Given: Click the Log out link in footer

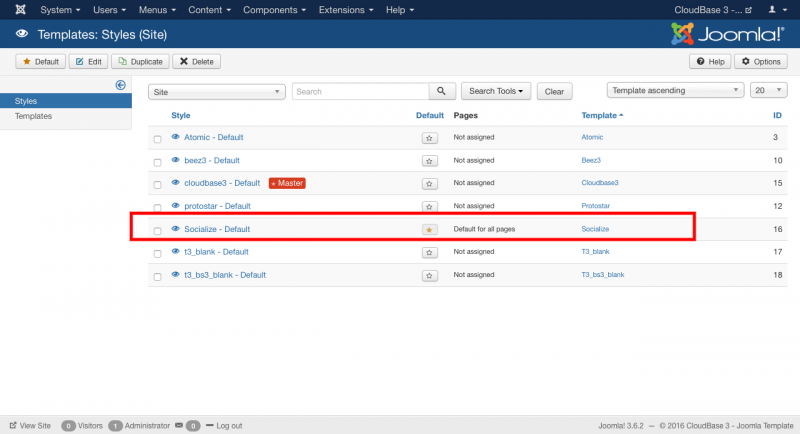Looking at the screenshot, I should click(224, 425).
